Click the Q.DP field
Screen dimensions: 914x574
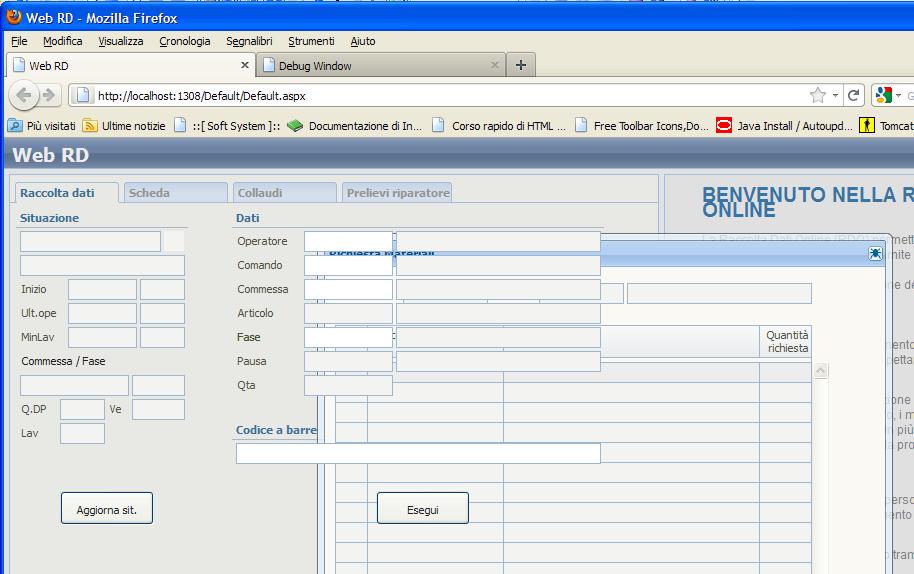pyautogui.click(x=82, y=409)
